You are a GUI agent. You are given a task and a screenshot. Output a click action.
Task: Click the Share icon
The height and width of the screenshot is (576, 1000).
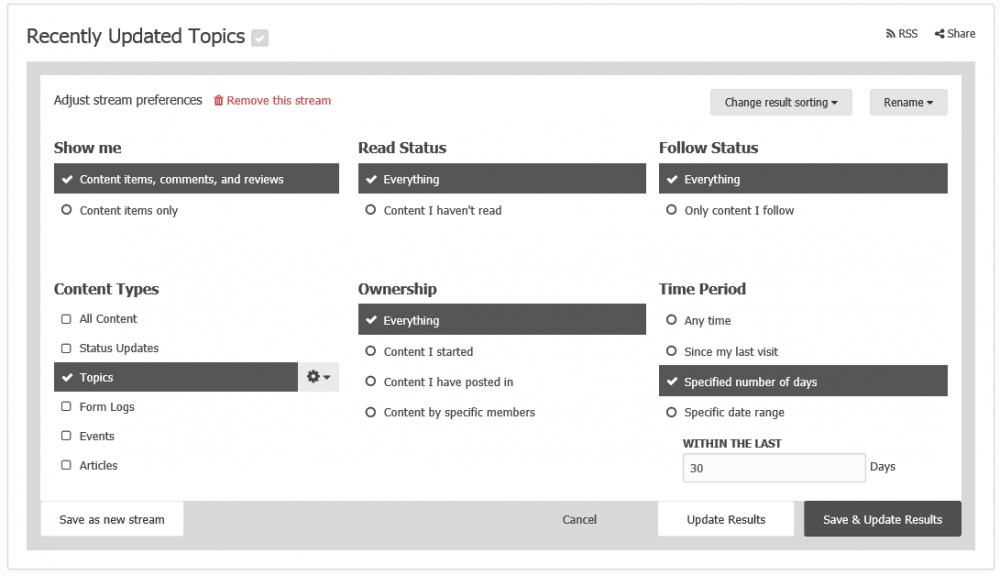click(940, 34)
